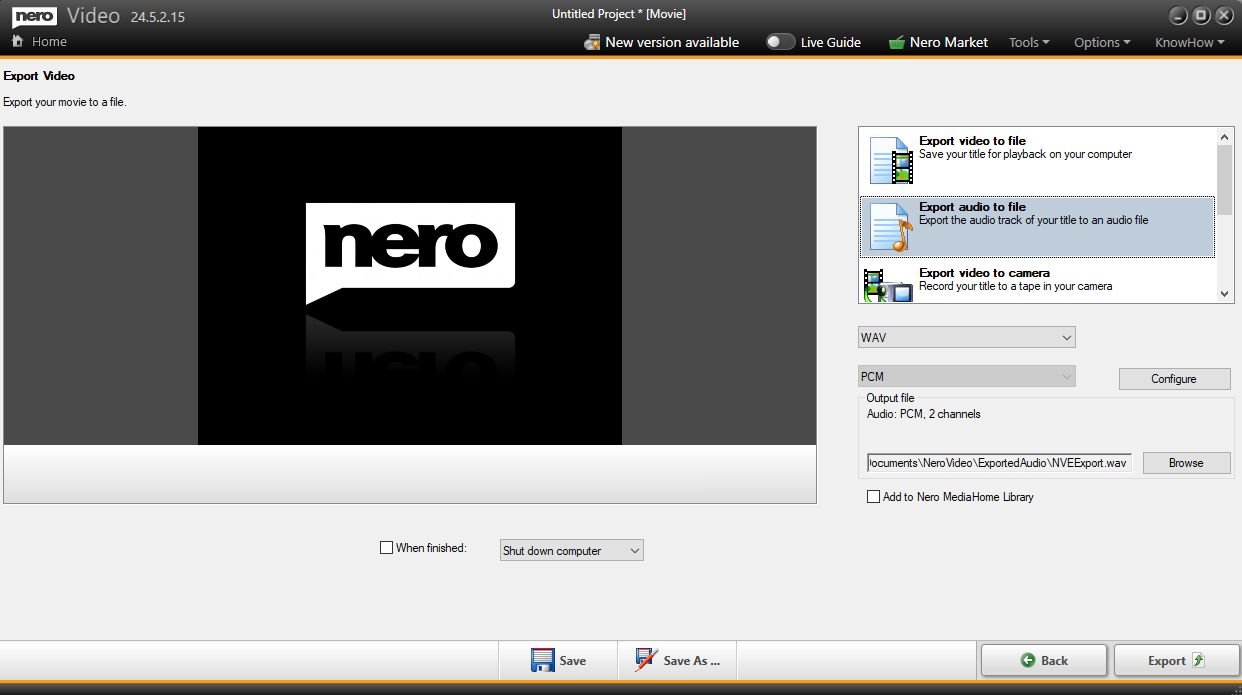Open the KnowHow menu

[1190, 42]
